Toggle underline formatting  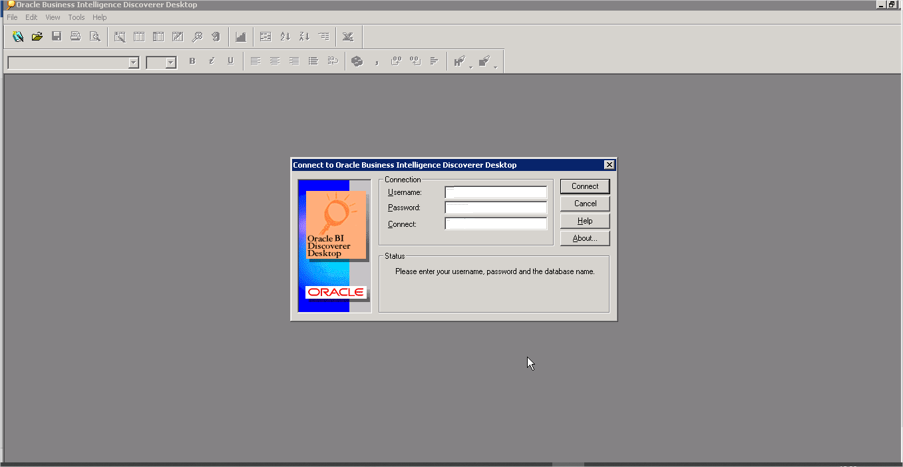pyautogui.click(x=230, y=61)
